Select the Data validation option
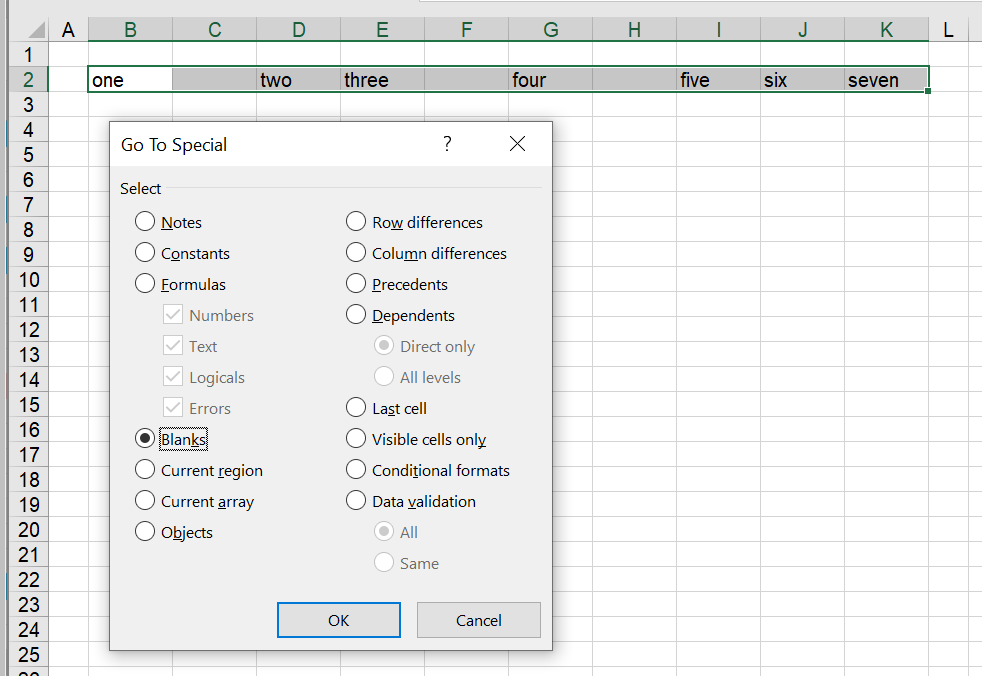 tap(356, 501)
